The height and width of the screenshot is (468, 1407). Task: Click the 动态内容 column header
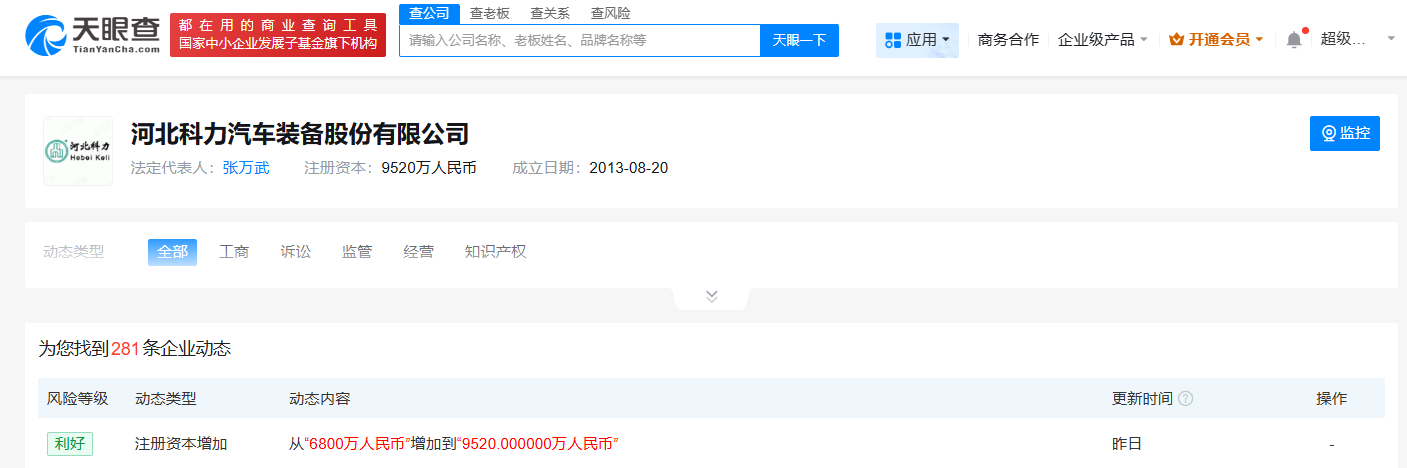[x=319, y=399]
